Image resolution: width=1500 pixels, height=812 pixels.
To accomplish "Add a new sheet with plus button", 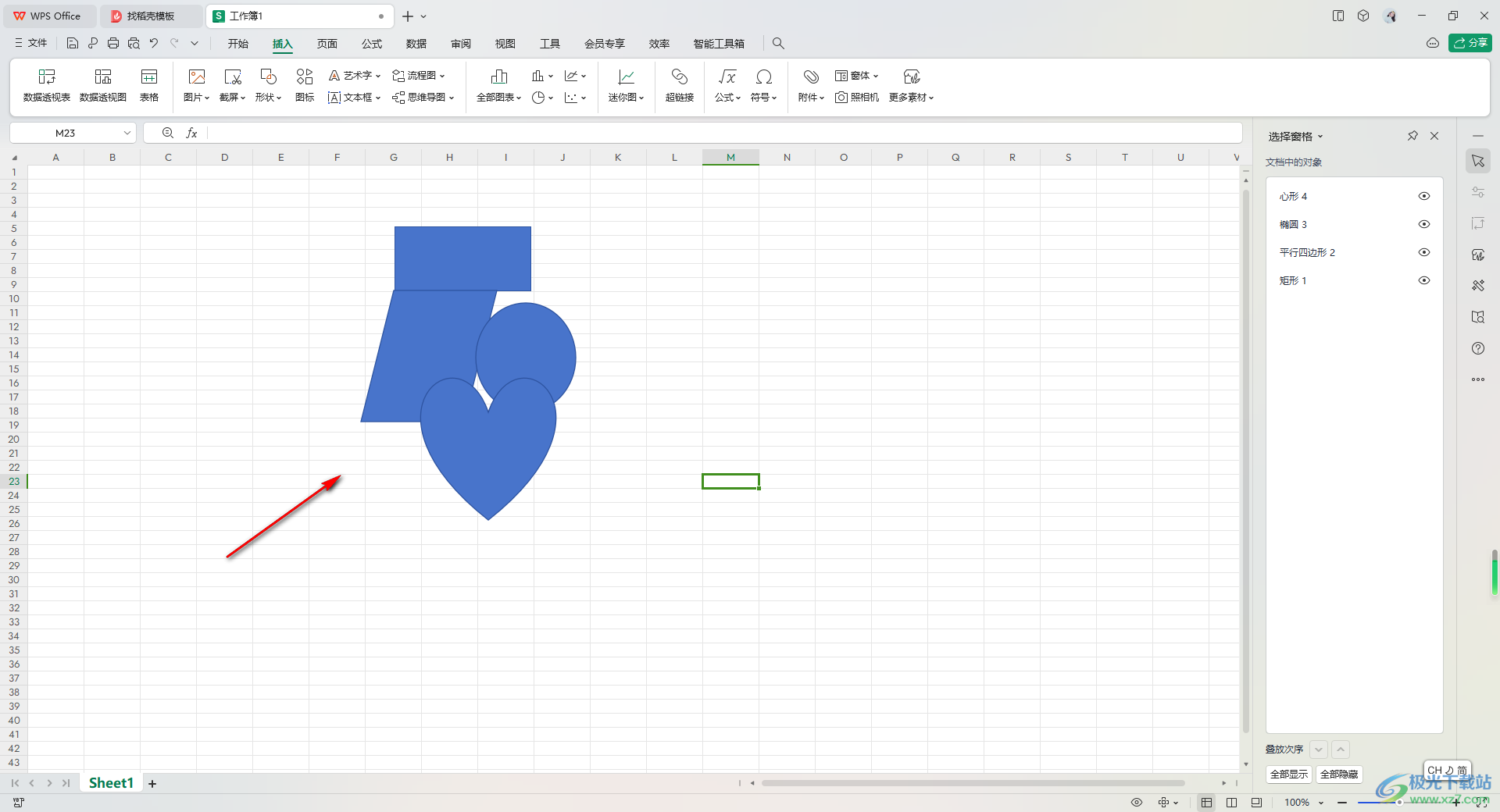I will tap(152, 783).
